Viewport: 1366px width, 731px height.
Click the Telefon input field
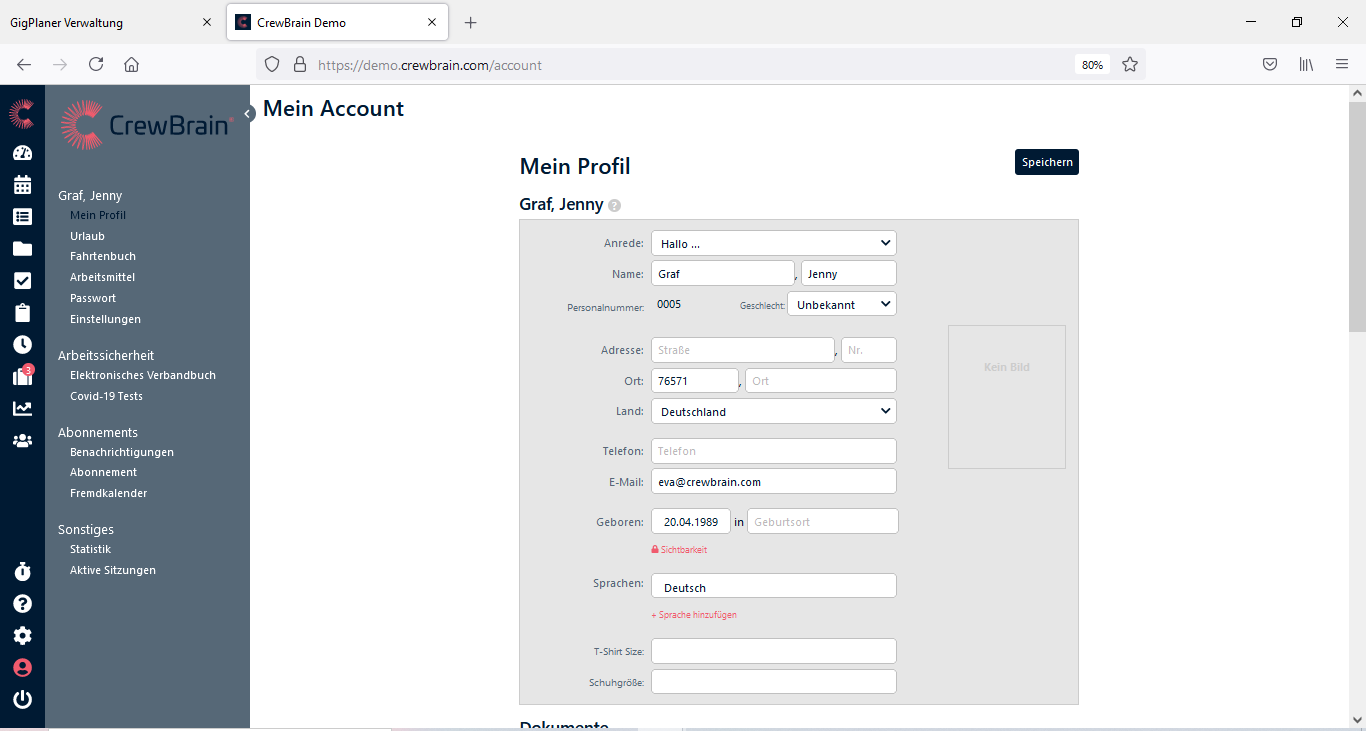click(x=773, y=451)
